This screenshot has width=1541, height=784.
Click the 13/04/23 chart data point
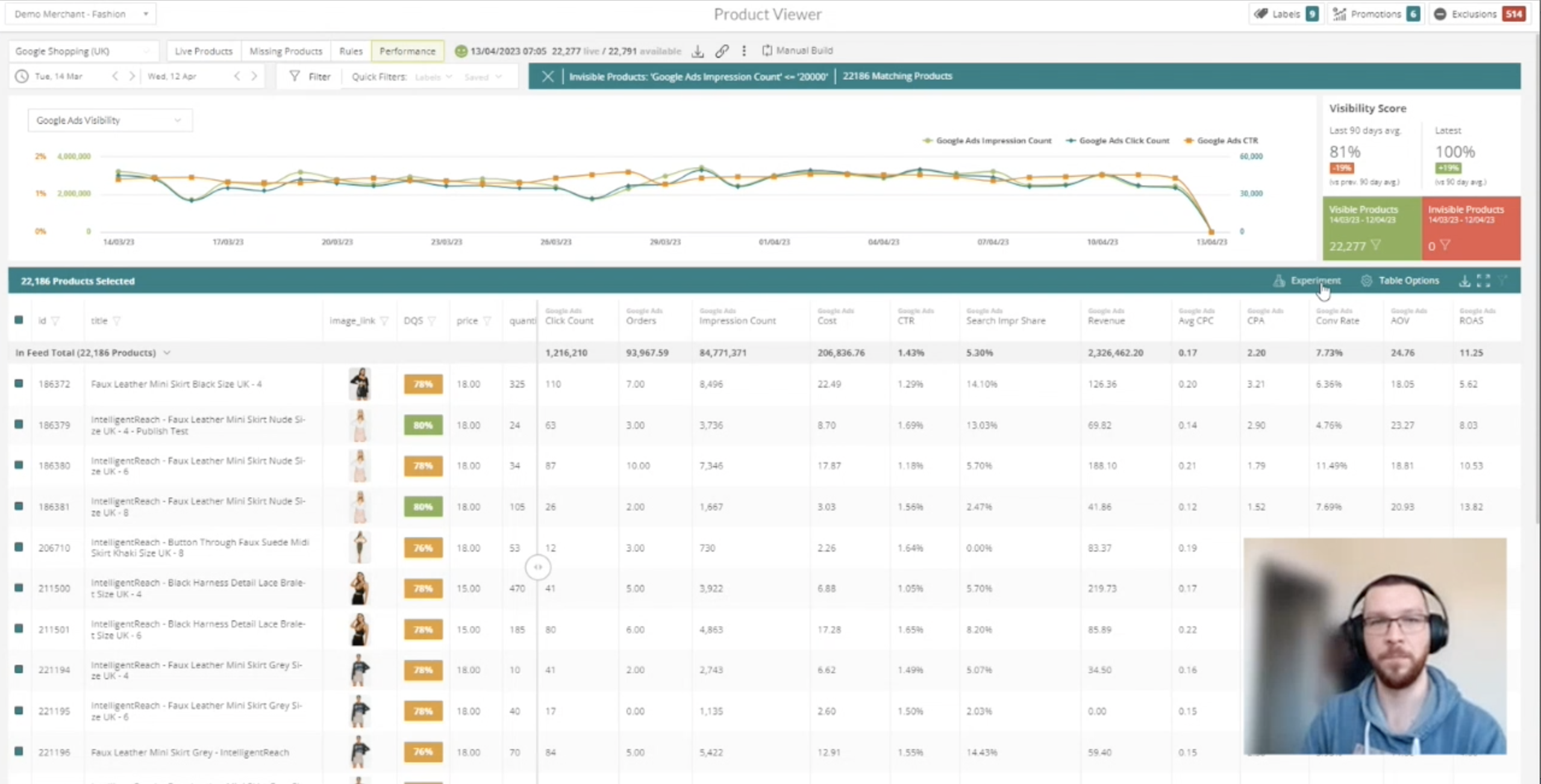[x=1211, y=231]
